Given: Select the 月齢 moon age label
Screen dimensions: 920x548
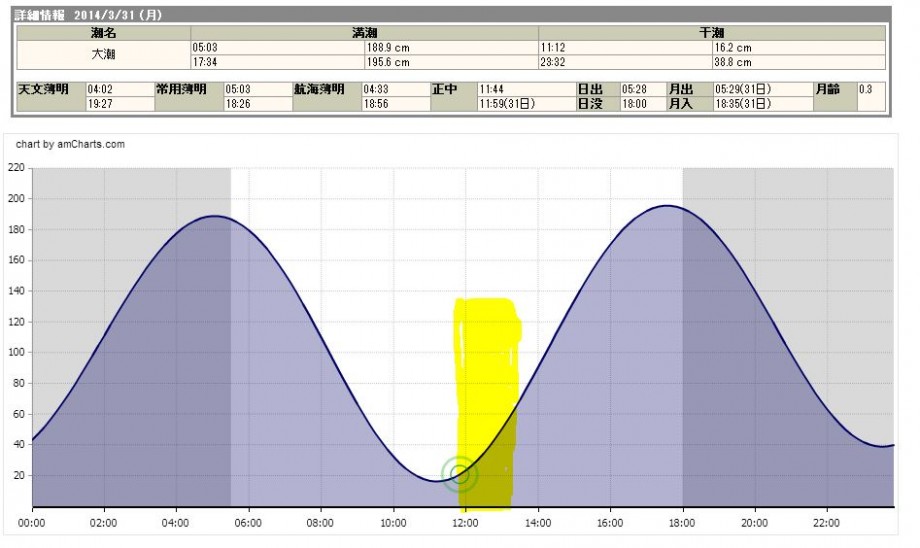Looking at the screenshot, I should (827, 89).
